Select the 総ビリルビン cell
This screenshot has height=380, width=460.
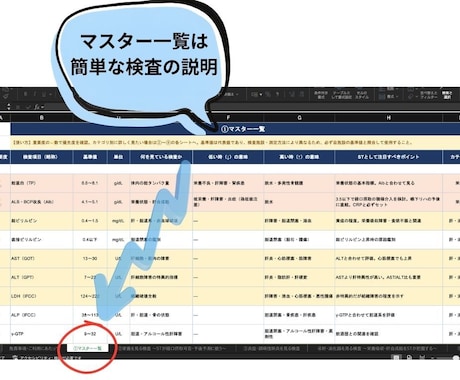[x=42, y=221]
